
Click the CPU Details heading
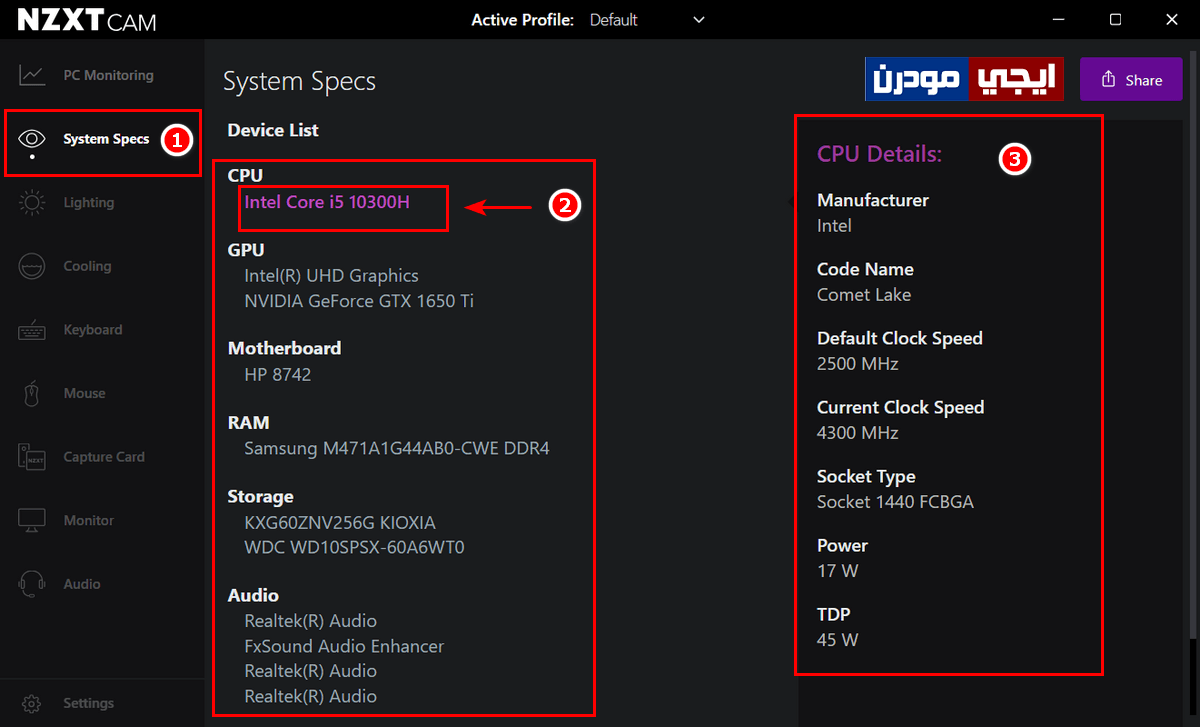(x=880, y=154)
